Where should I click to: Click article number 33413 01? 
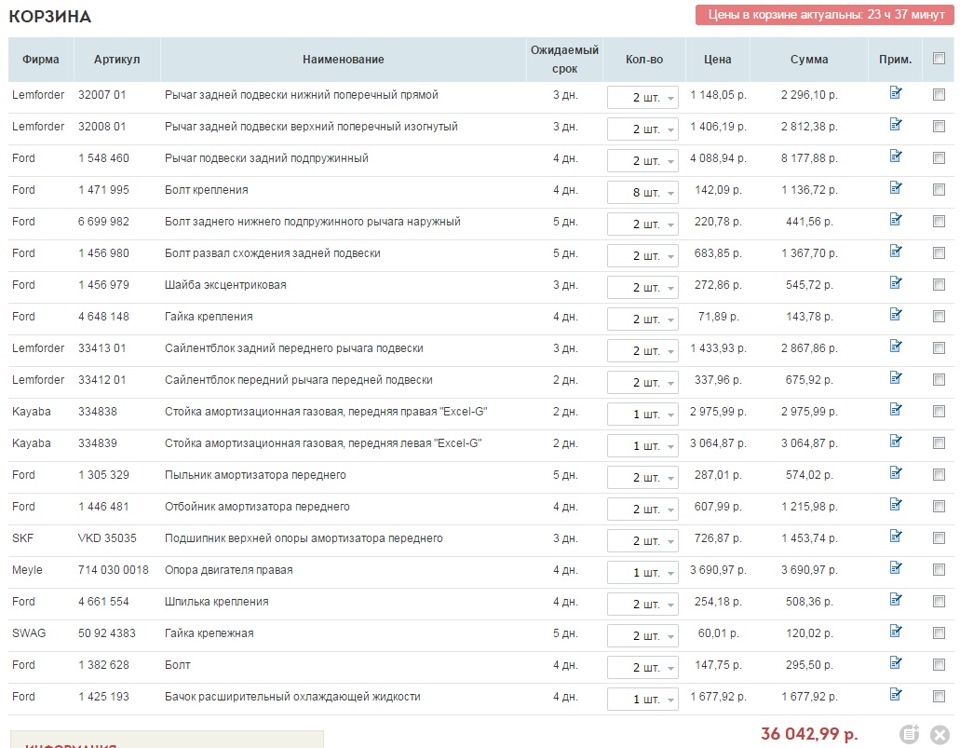(102, 348)
